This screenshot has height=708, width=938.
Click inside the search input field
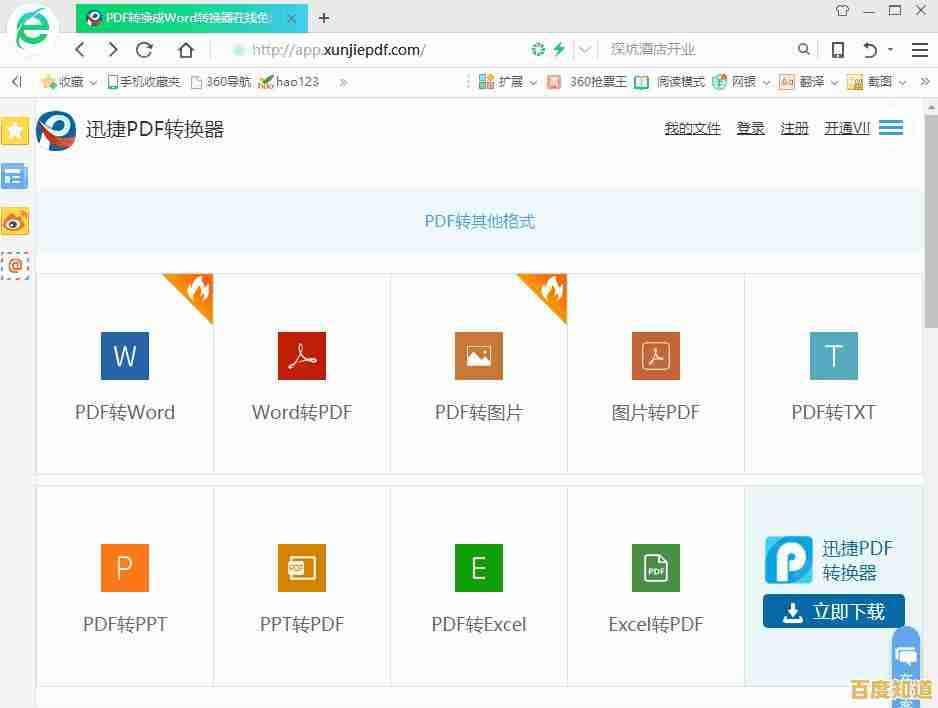click(x=700, y=48)
